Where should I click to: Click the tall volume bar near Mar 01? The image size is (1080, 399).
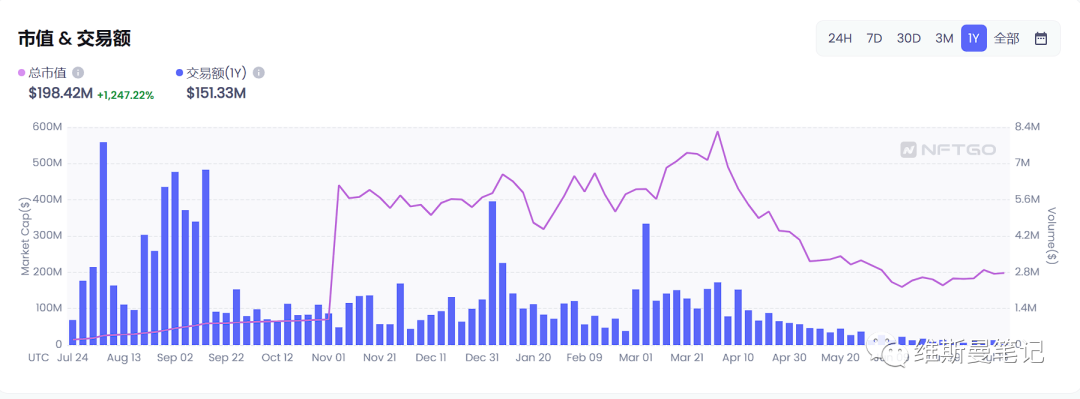tap(646, 284)
